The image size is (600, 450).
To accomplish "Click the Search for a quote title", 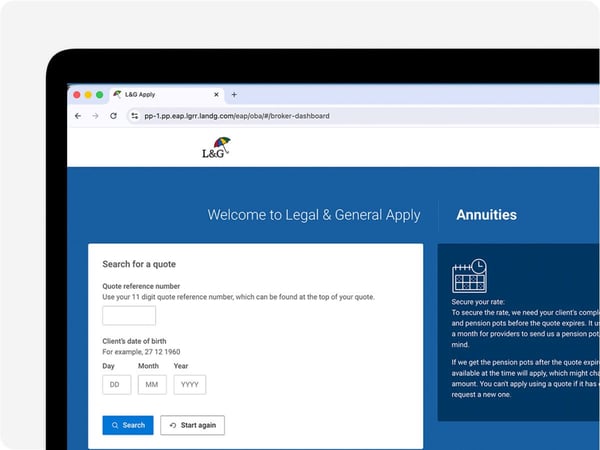I will (x=139, y=264).
